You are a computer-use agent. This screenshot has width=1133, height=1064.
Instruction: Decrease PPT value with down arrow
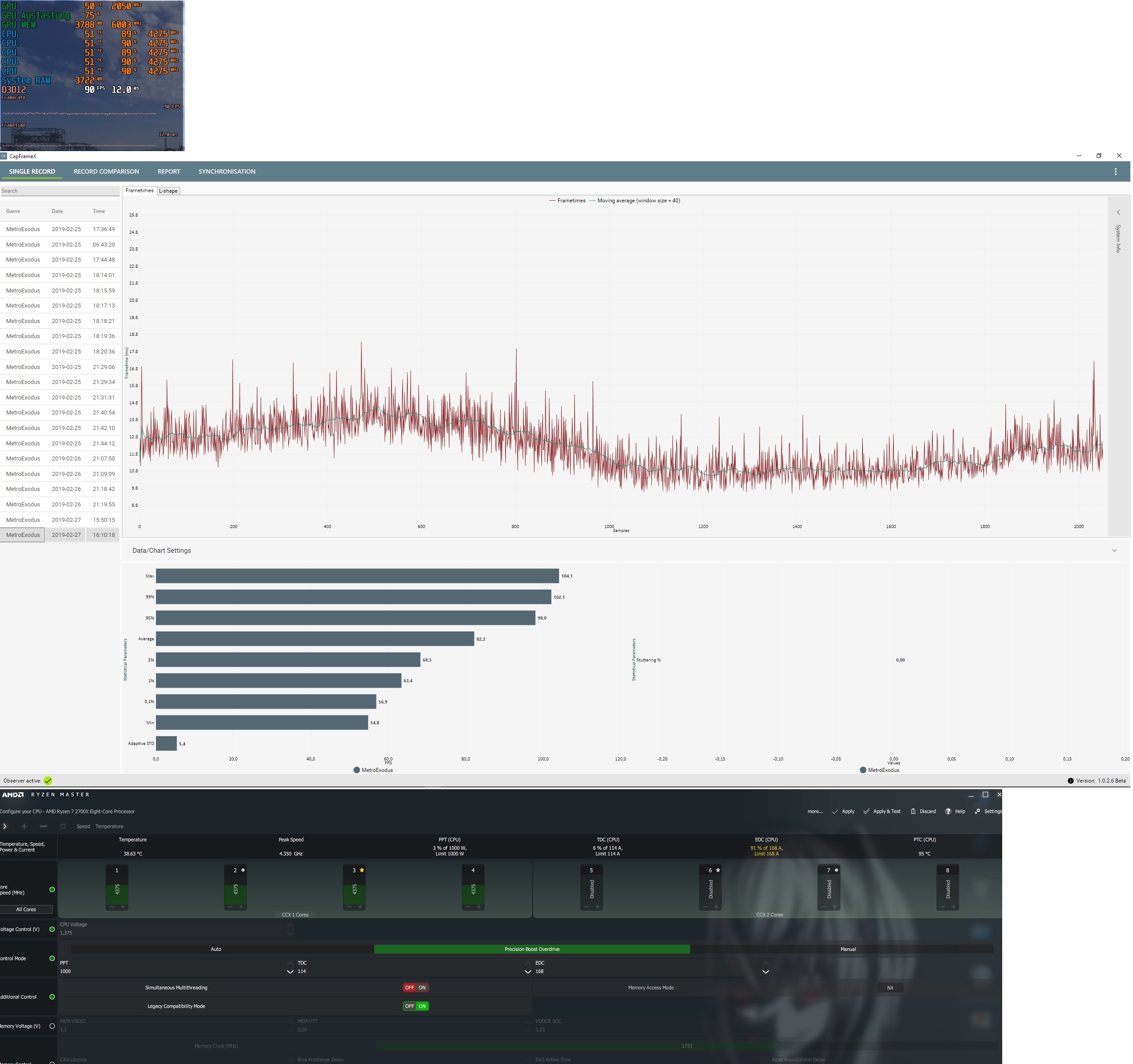[x=290, y=972]
